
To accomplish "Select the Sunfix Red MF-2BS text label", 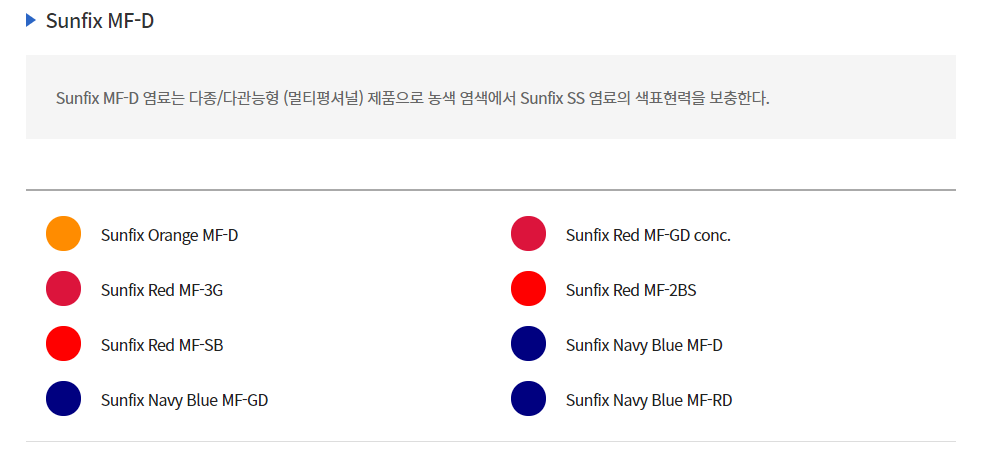I will click(x=631, y=291).
